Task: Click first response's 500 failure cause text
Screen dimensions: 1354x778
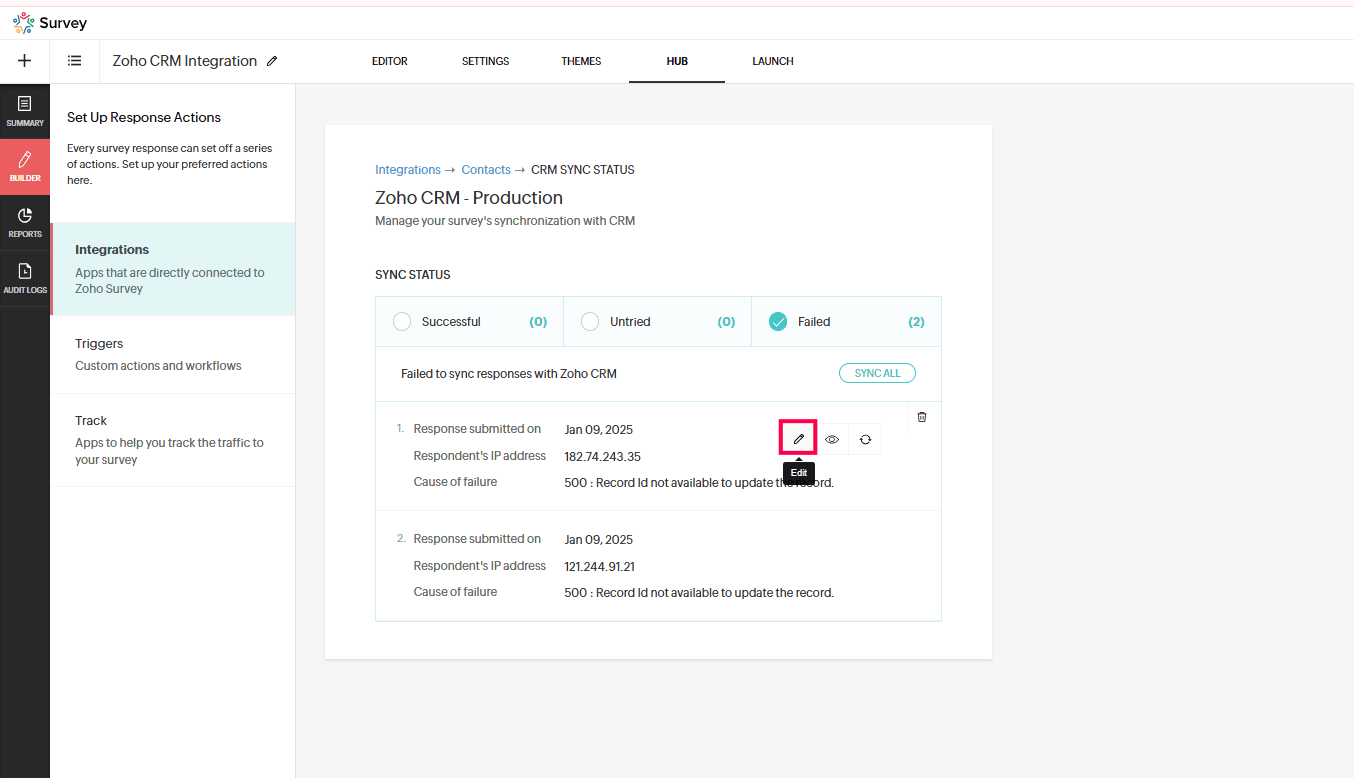Action: [x=699, y=482]
